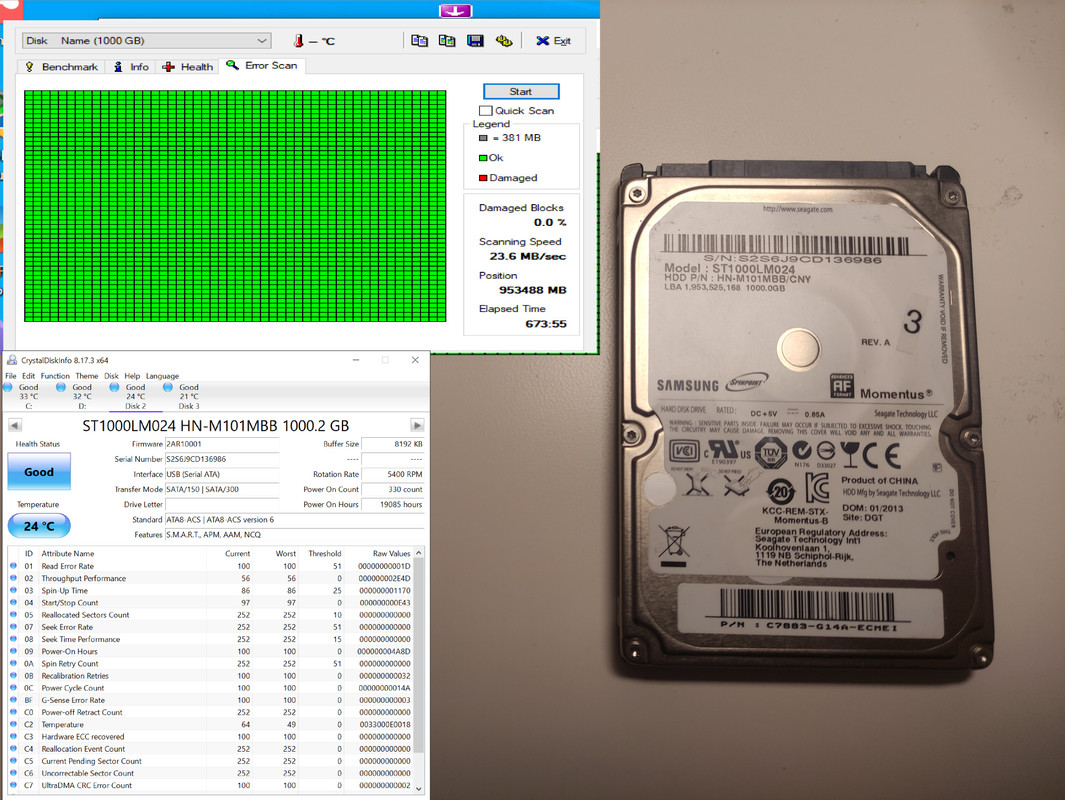Select the Power-On Hours attribute row text
The image size is (1065, 800).
69,651
